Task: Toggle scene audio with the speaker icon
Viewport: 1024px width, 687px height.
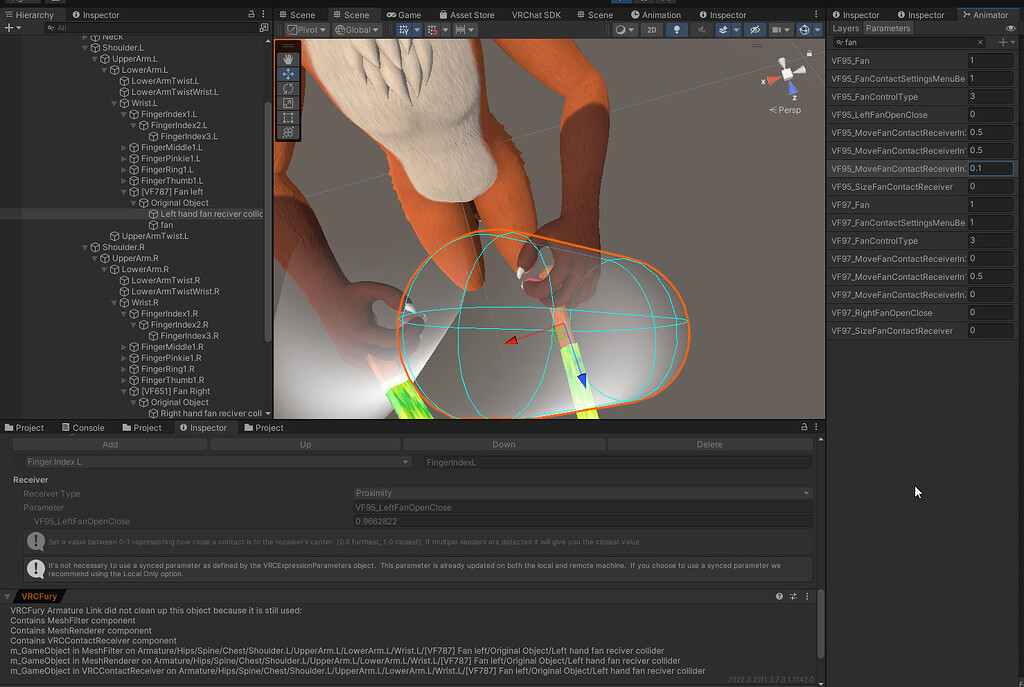Action: coord(702,29)
